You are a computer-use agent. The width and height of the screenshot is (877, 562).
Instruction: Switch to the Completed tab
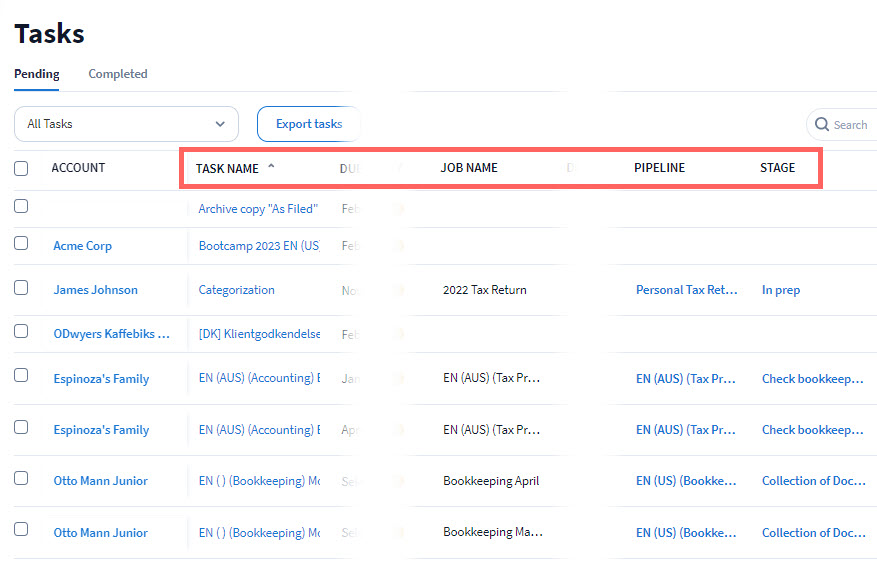click(x=117, y=74)
